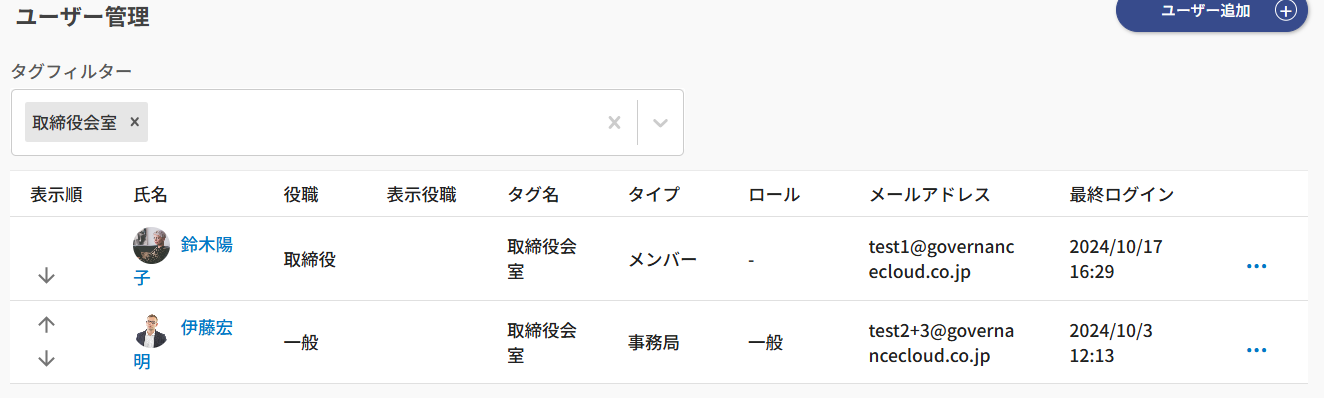The height and width of the screenshot is (398, 1324).
Task: Move 伊藤宏明 down in display order
Action: pos(46,359)
